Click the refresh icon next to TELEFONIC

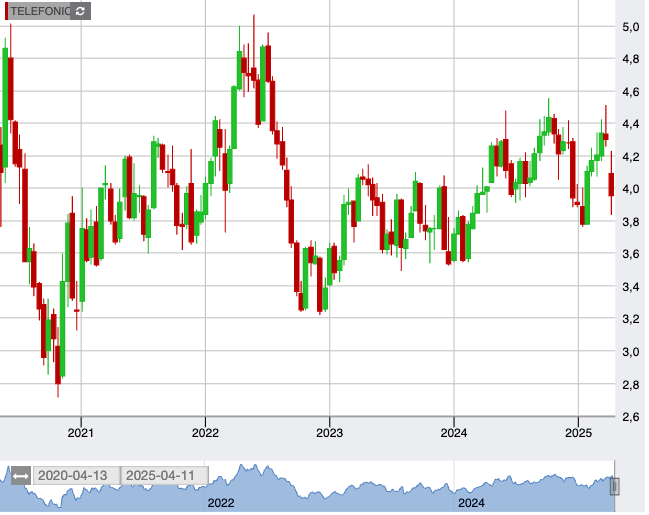[x=80, y=11]
